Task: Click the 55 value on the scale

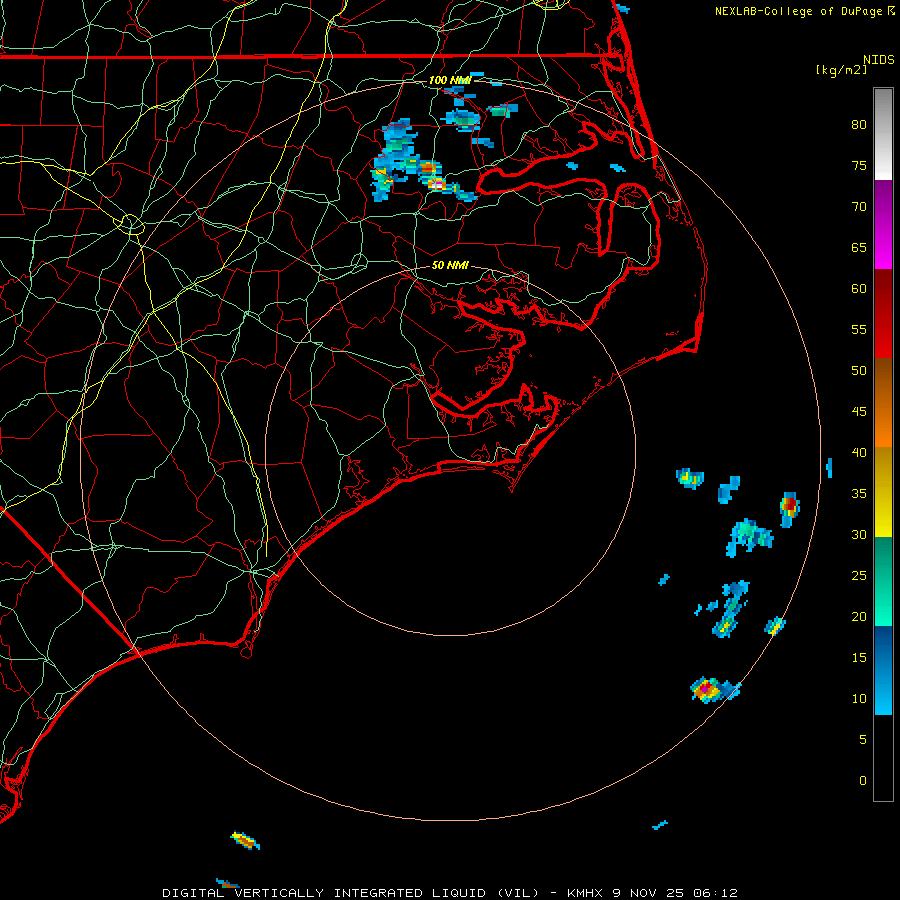Action: 859,329
